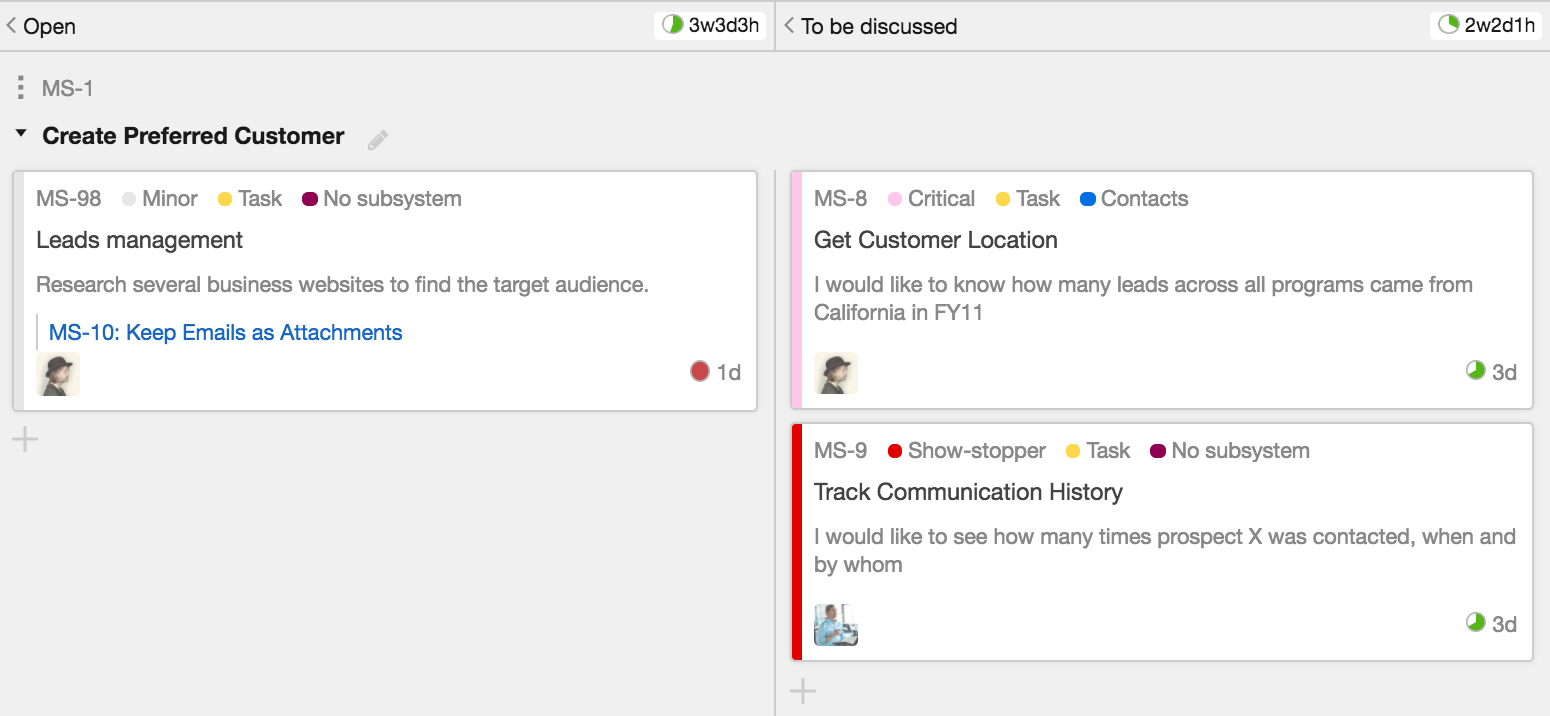This screenshot has width=1550, height=716.
Task: Open the MS-9 issue ID
Action: (x=841, y=450)
